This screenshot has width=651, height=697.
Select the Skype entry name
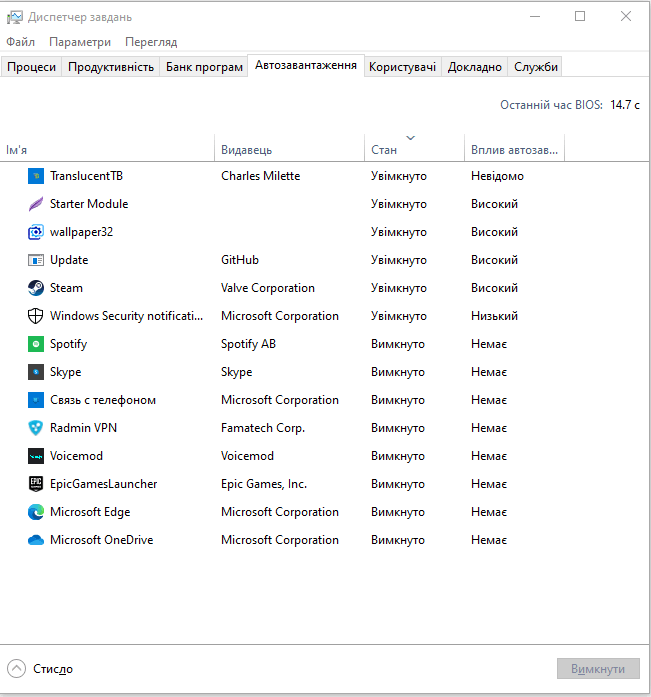click(65, 372)
